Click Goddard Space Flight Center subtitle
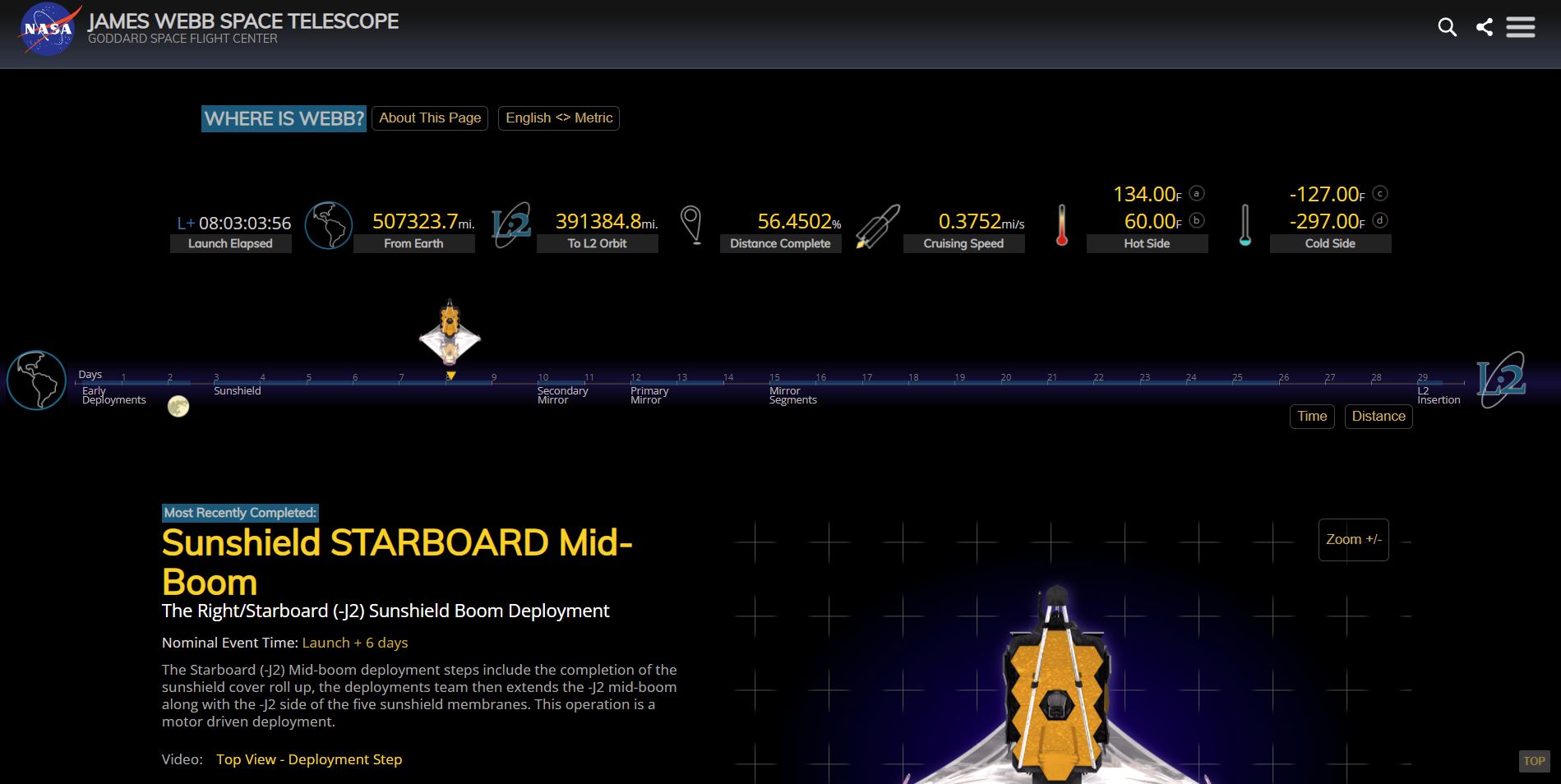 (182, 39)
